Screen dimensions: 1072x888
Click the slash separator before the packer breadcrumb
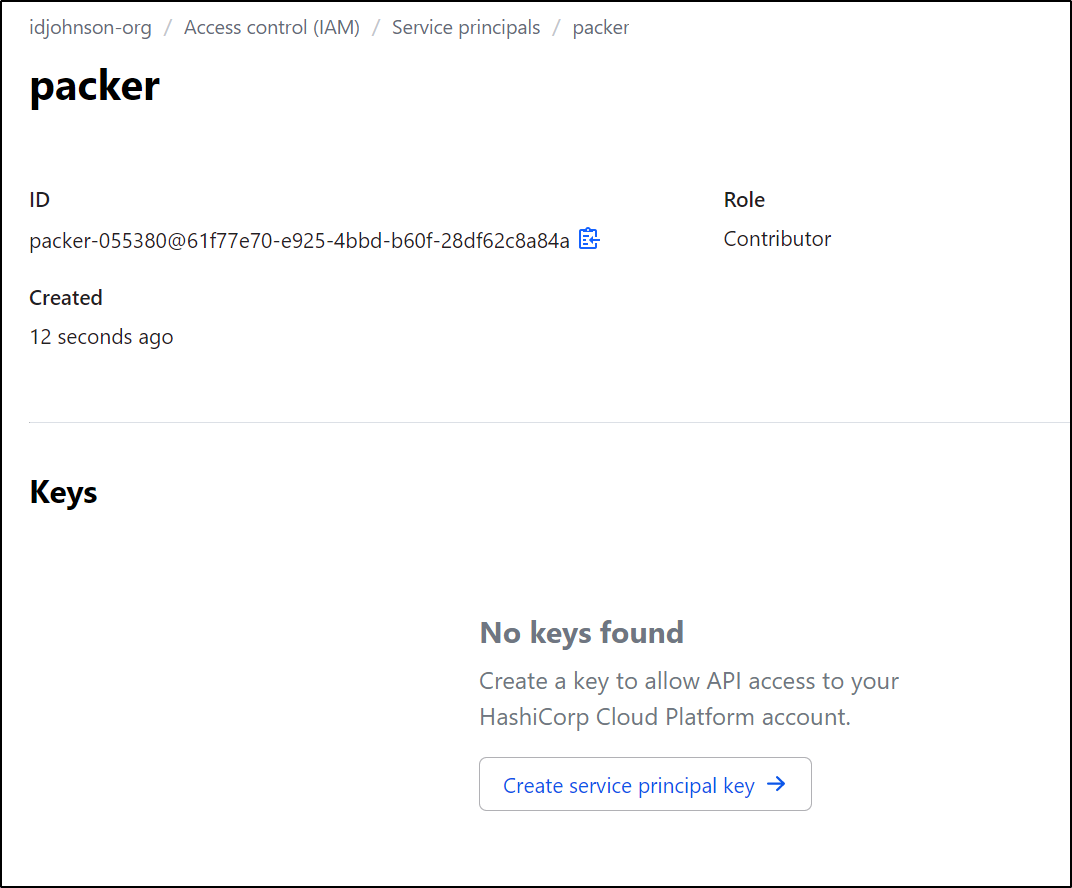(x=557, y=28)
